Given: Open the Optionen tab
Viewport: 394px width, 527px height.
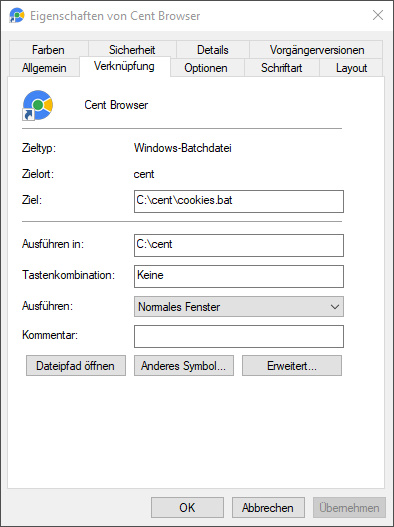Looking at the screenshot, I should [x=206, y=68].
